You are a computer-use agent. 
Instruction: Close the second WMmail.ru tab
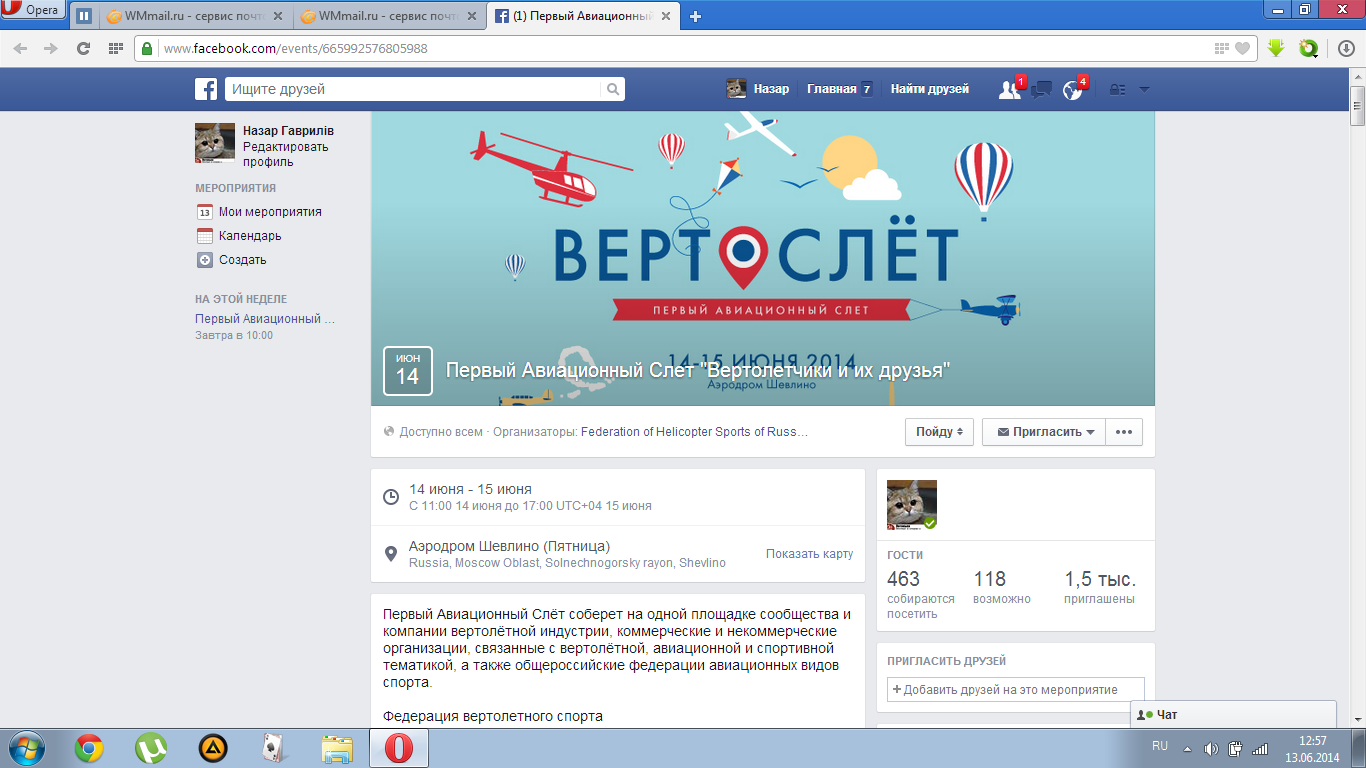coord(471,16)
